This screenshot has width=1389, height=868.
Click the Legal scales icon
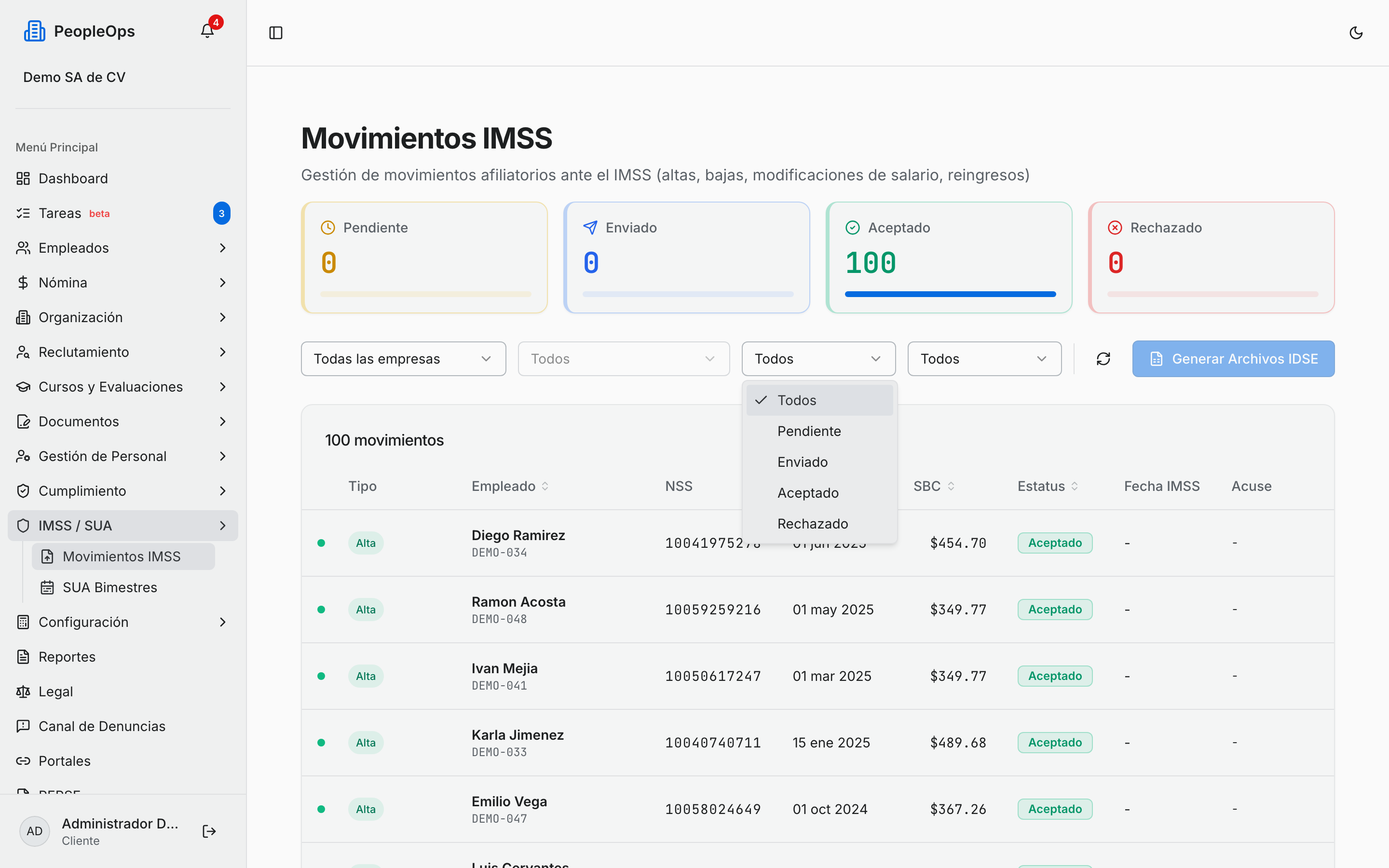point(23,692)
